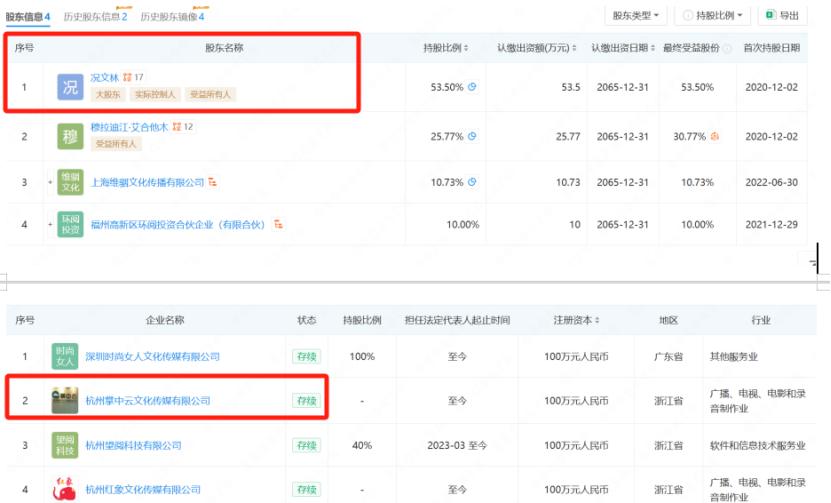
Task: Select 2023-03 至今 tenure cell
Action: click(457, 445)
